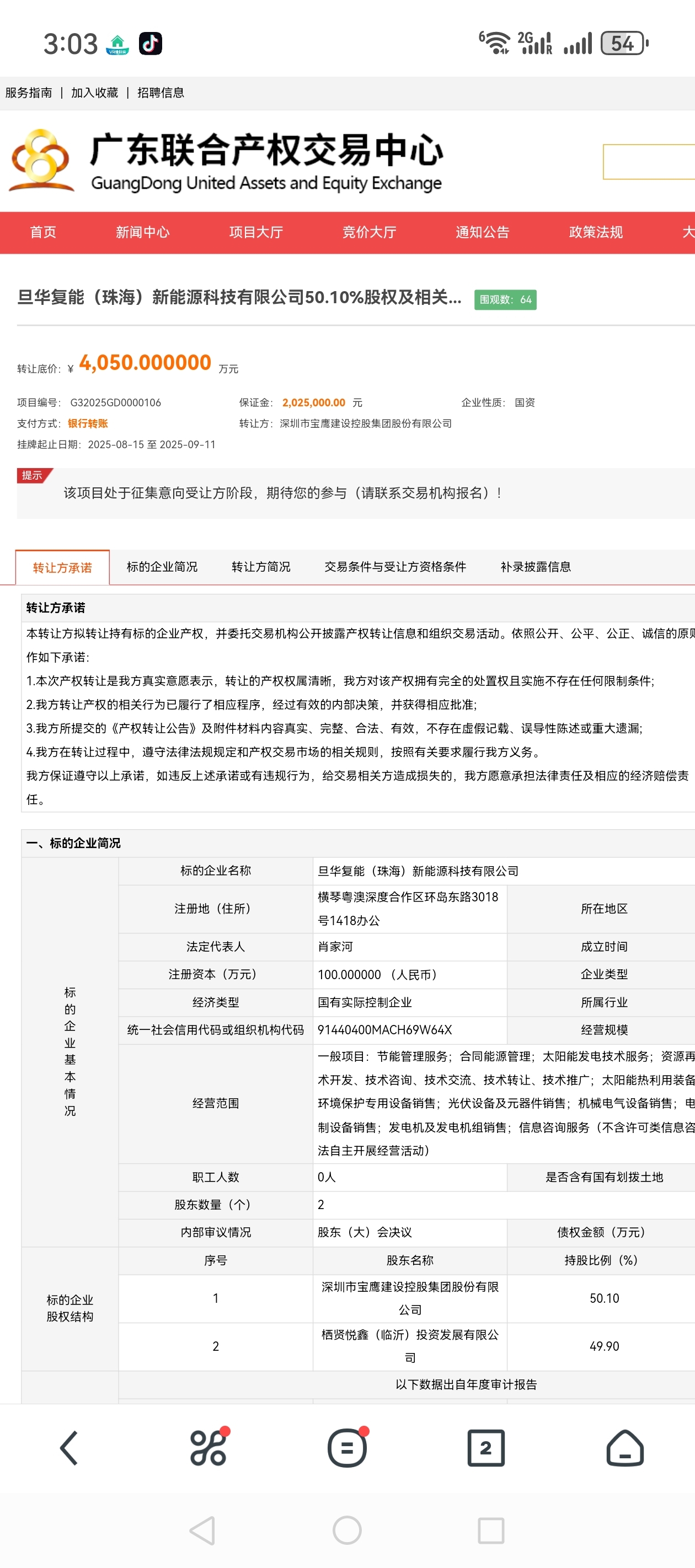
Task: Open 通知公告 menu item
Action: [483, 232]
